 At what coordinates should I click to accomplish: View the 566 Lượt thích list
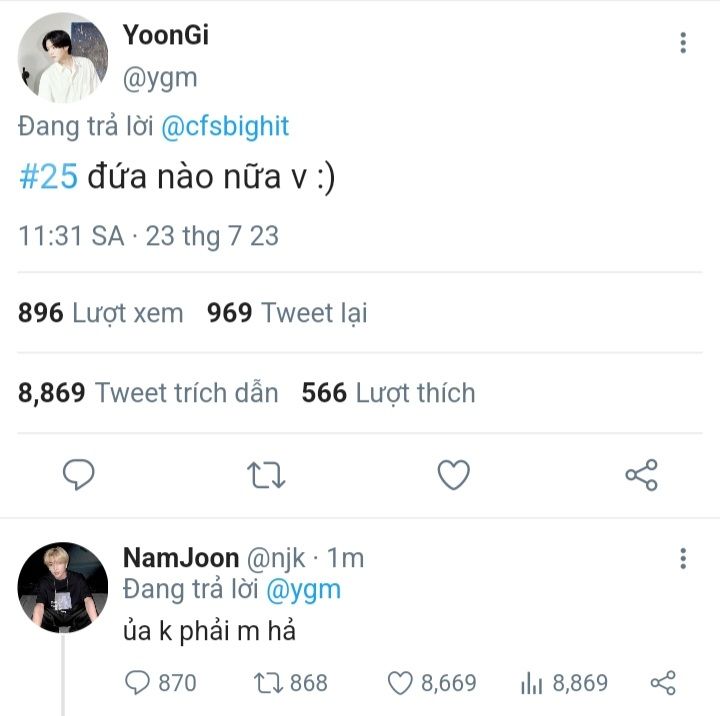(x=388, y=393)
